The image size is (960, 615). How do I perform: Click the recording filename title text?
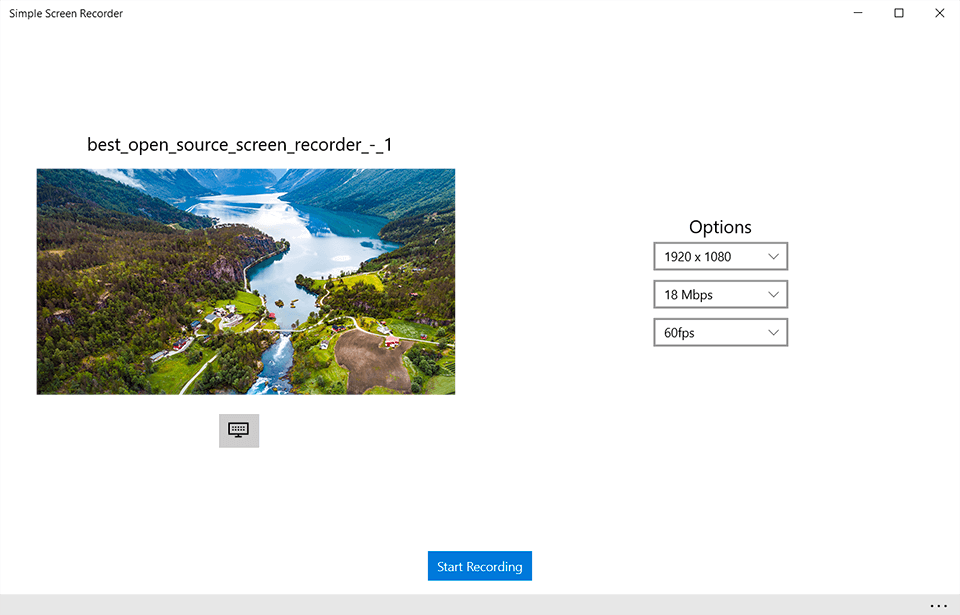(x=240, y=144)
